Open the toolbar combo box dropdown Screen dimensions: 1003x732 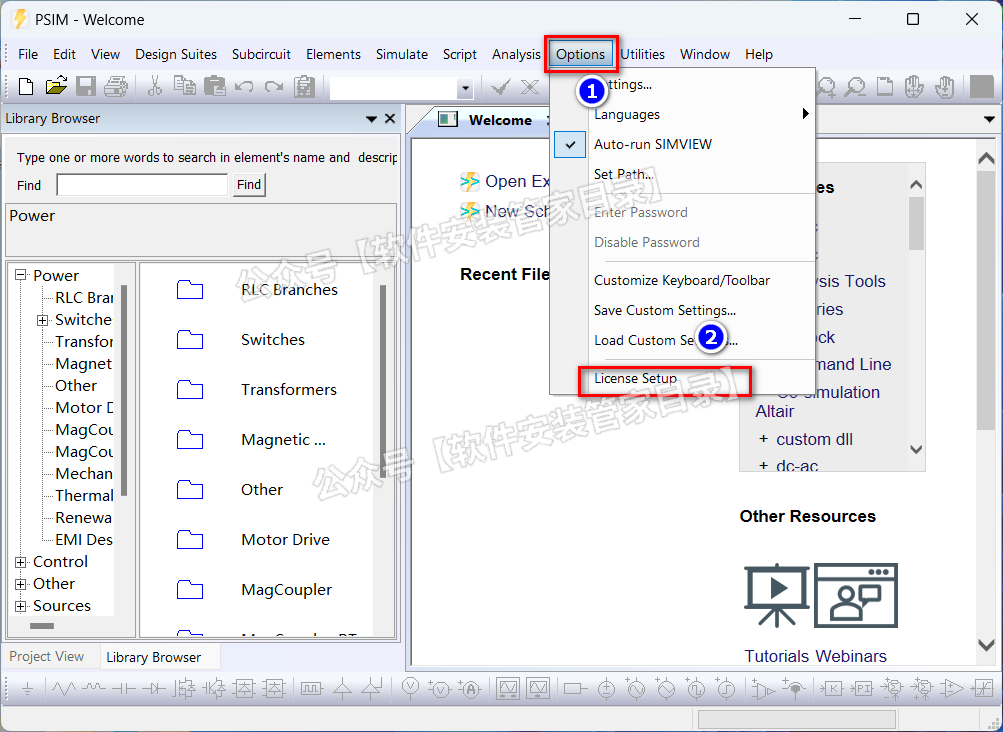click(465, 88)
